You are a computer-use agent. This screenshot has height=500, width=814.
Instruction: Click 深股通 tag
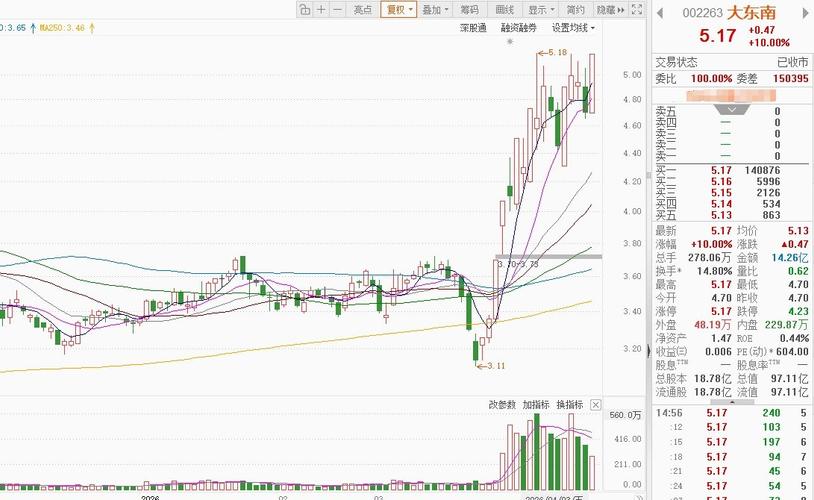[473, 28]
